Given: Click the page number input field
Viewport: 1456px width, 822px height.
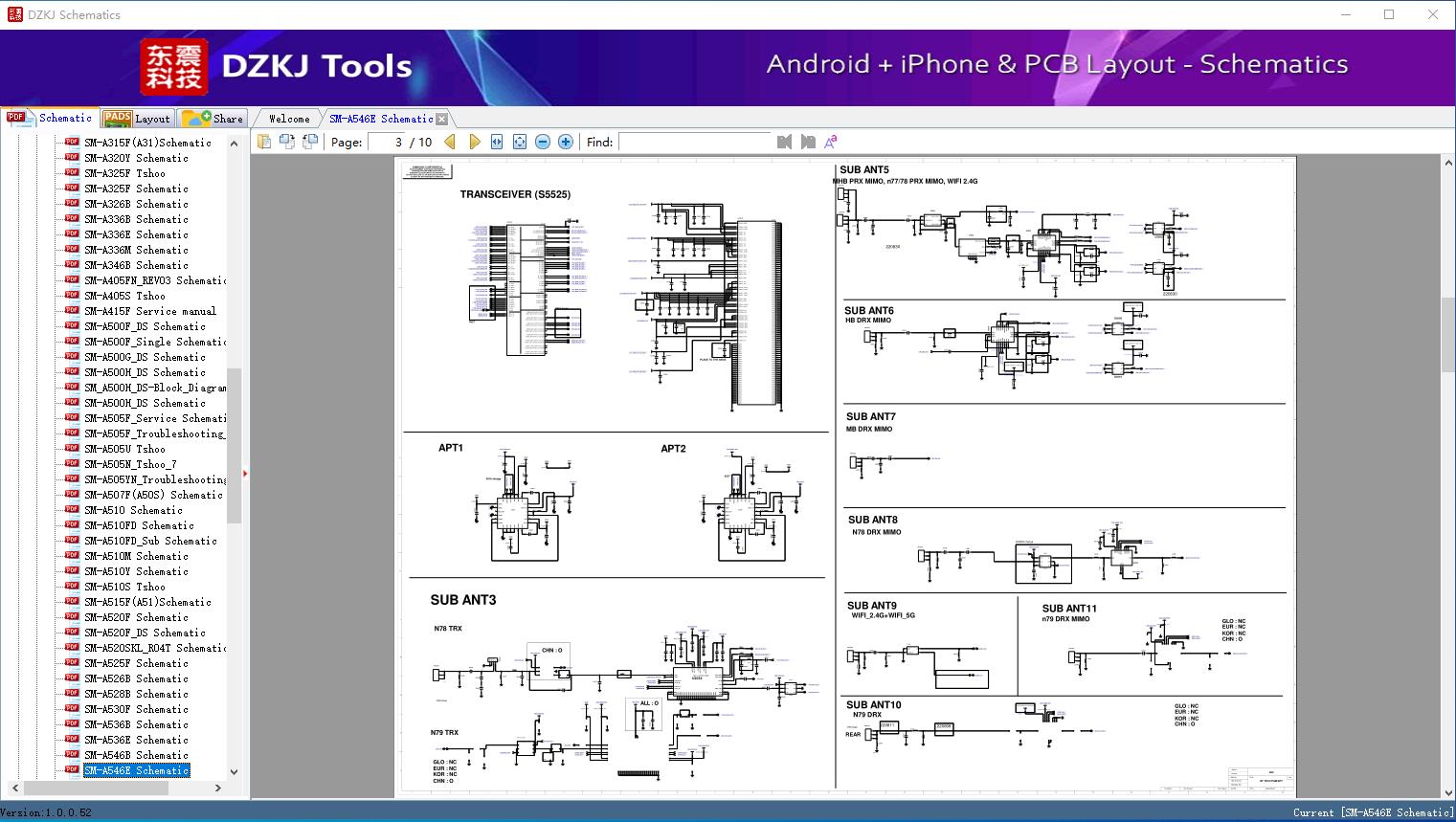Looking at the screenshot, I should 387,142.
